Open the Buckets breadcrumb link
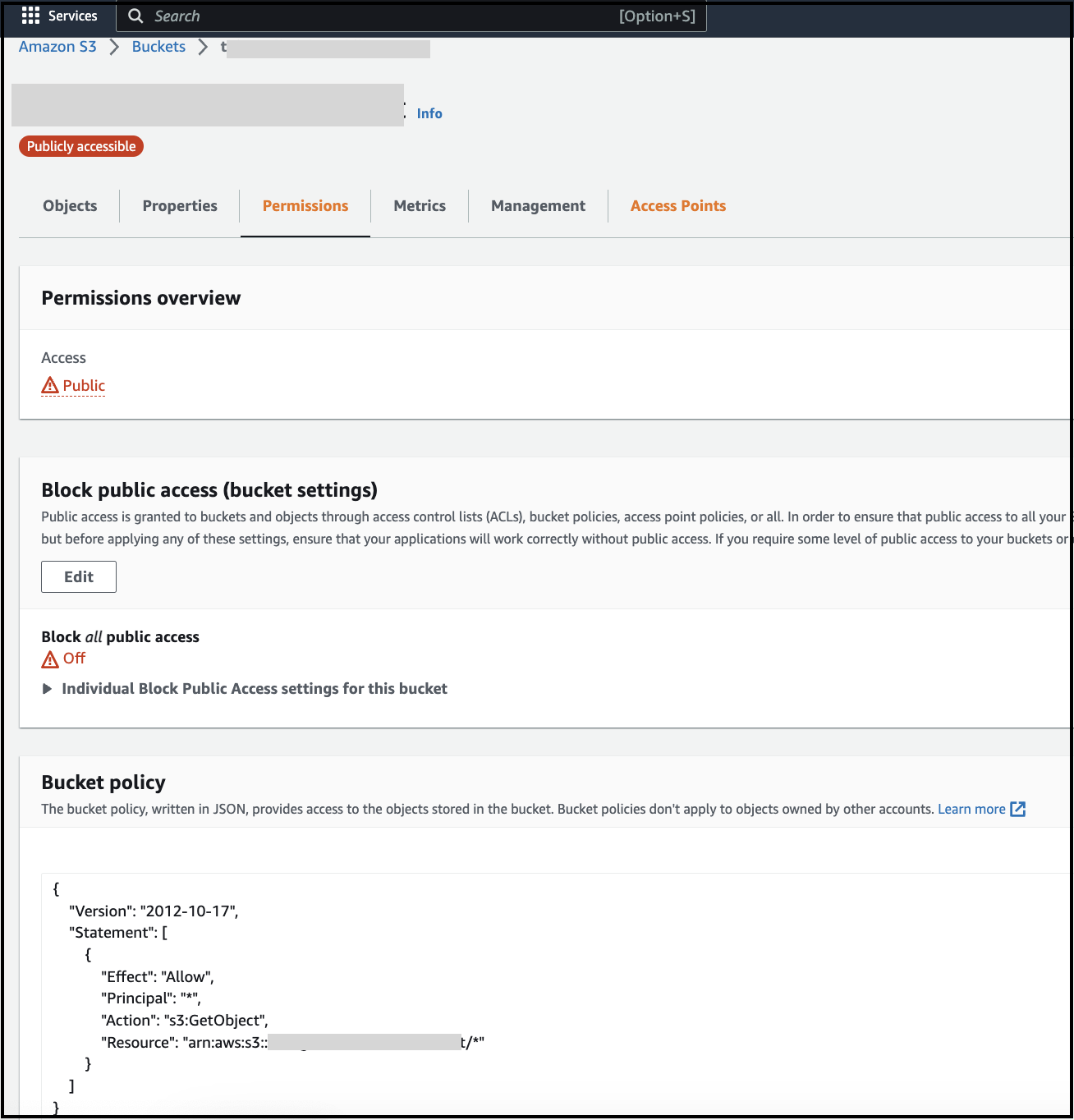The image size is (1074, 1120). click(158, 47)
